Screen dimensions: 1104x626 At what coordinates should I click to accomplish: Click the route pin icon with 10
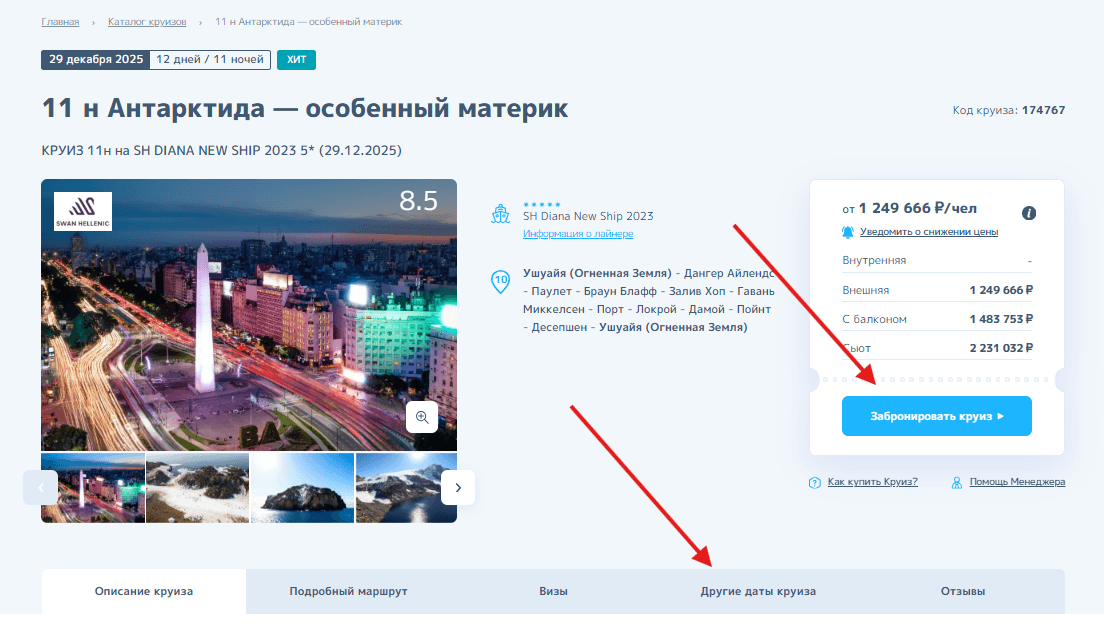click(501, 281)
